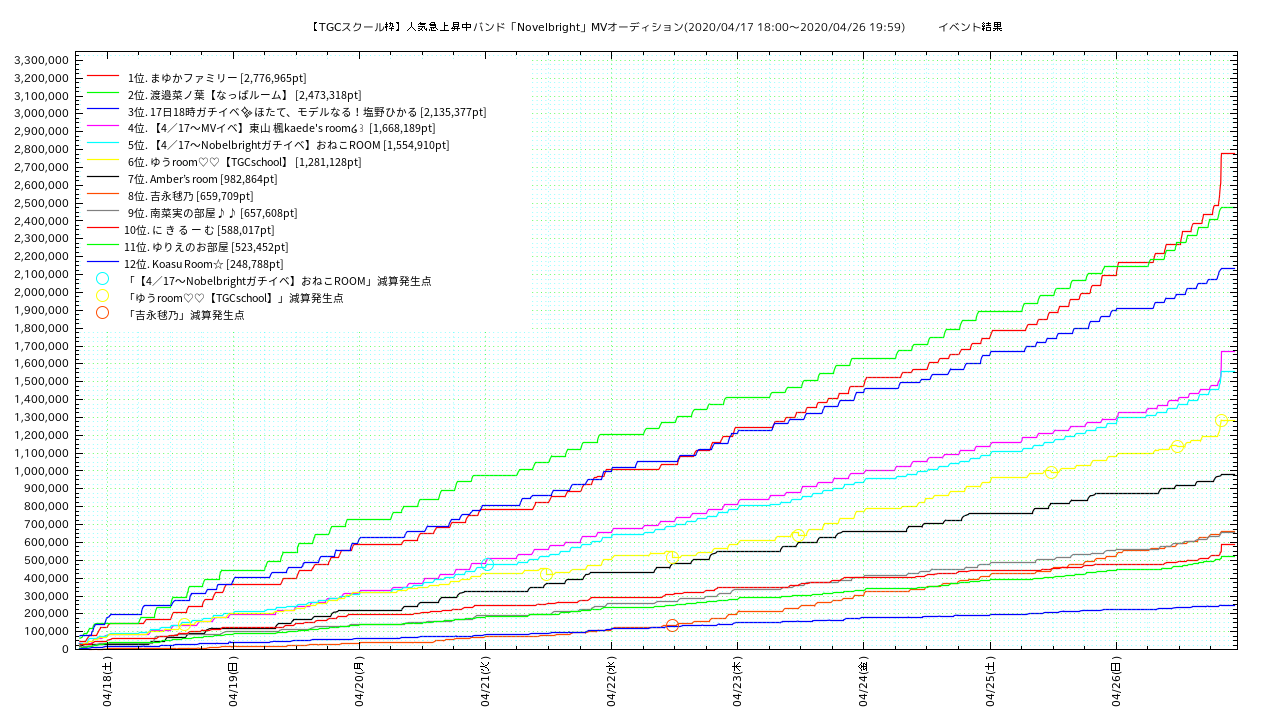The height and width of the screenshot is (720, 1280).
Task: Click the red line swatch for 1位 まゆかファミリー
Action: coord(103,77)
